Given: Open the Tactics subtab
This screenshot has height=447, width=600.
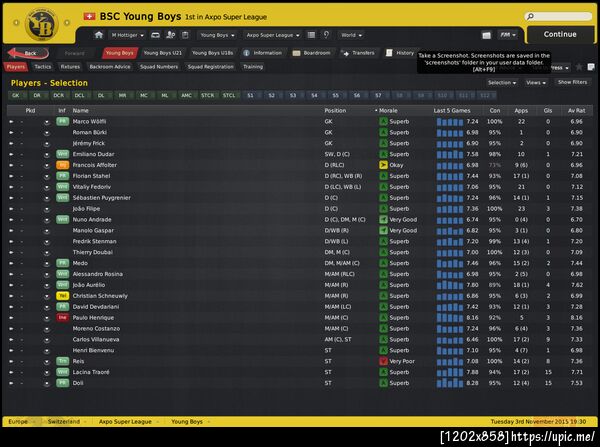Looking at the screenshot, I should point(42,67).
